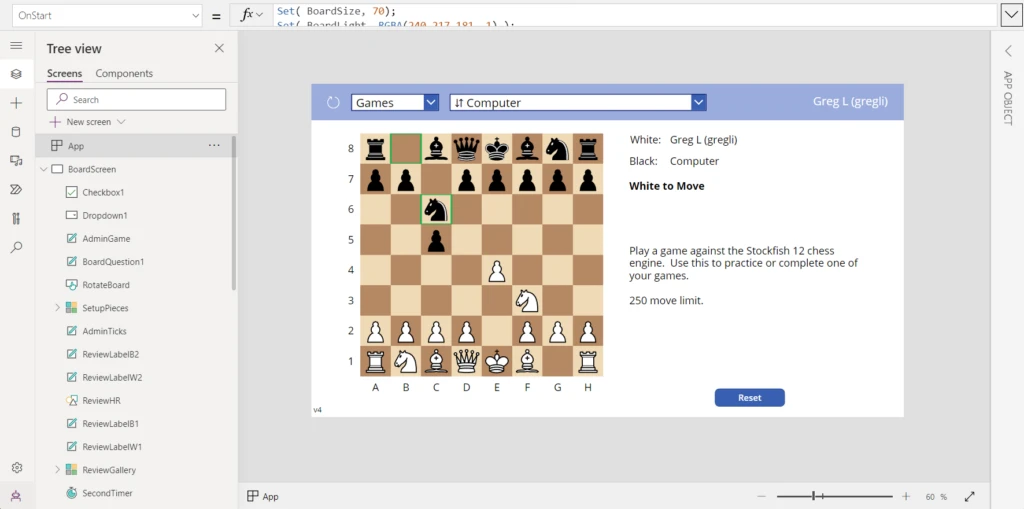Open the Data icon in left rail
This screenshot has height=509, width=1024.
16,132
